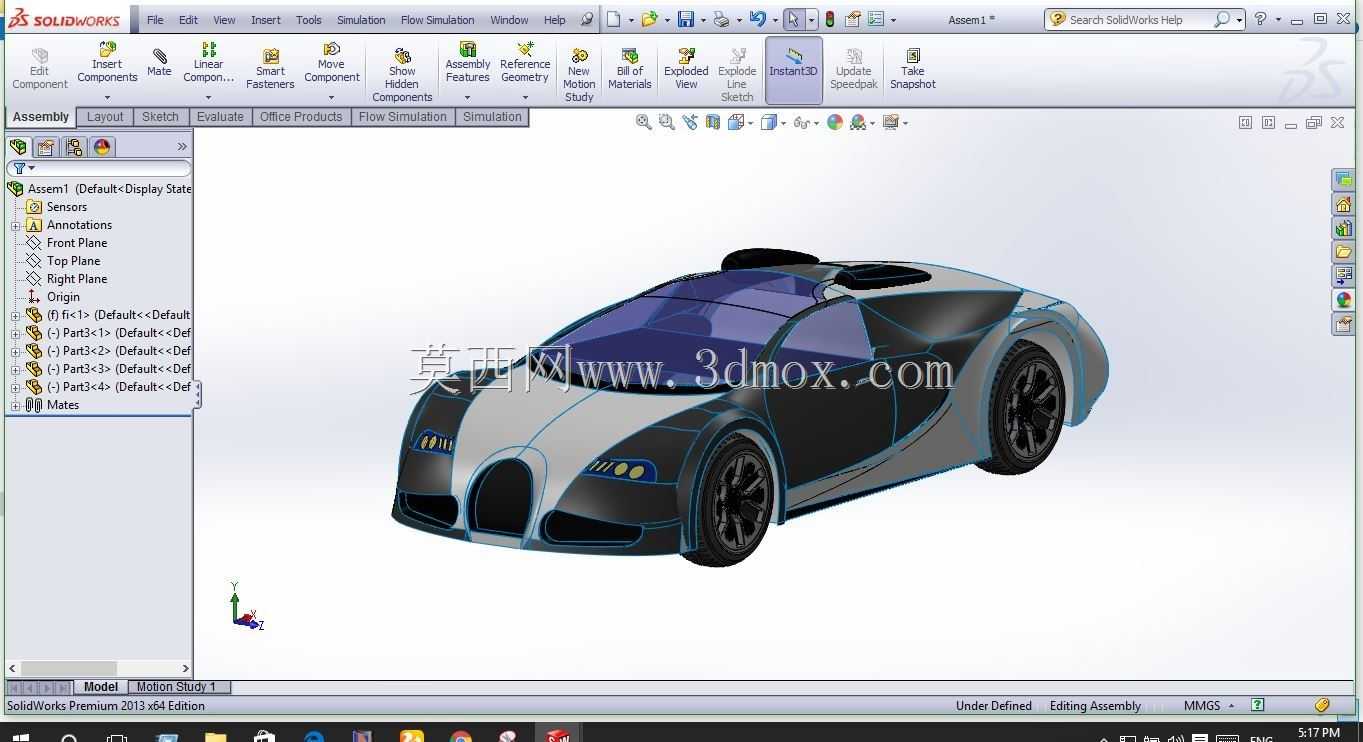Viewport: 1363px width, 742px height.
Task: Open the Simulation menu
Action: [x=361, y=20]
